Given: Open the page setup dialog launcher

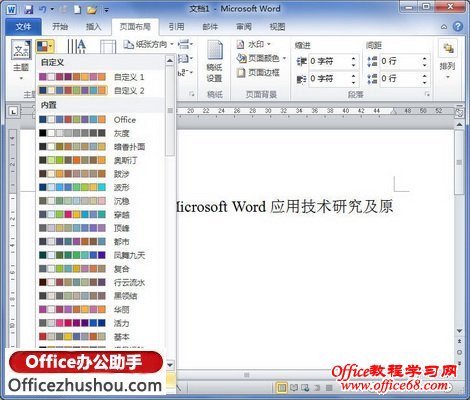Looking at the screenshot, I should point(192,95).
